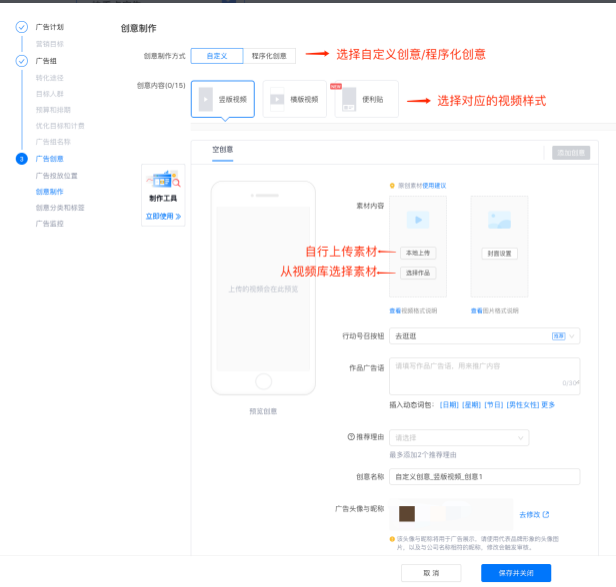Screen dimensions: 616x587
Task: Open 查看图片格式说明 link
Action: (x=495, y=311)
